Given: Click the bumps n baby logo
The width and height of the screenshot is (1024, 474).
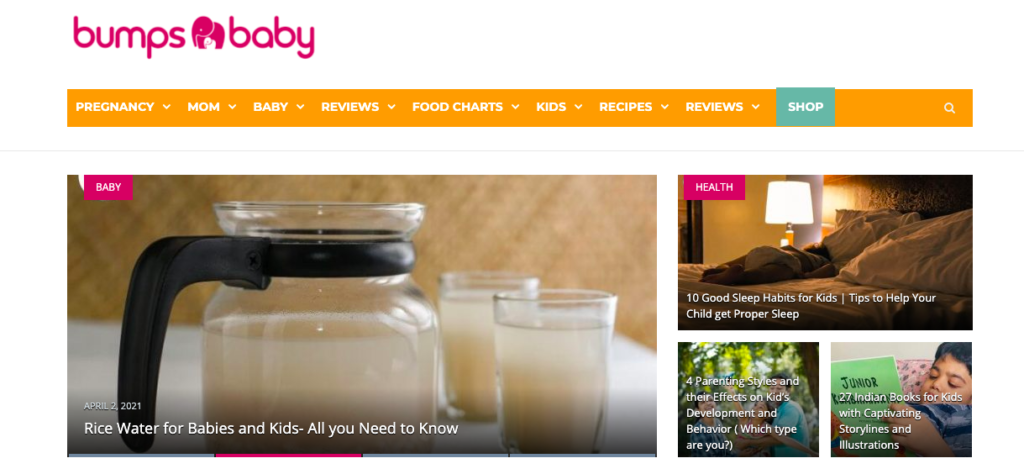Looking at the screenshot, I should 194,36.
